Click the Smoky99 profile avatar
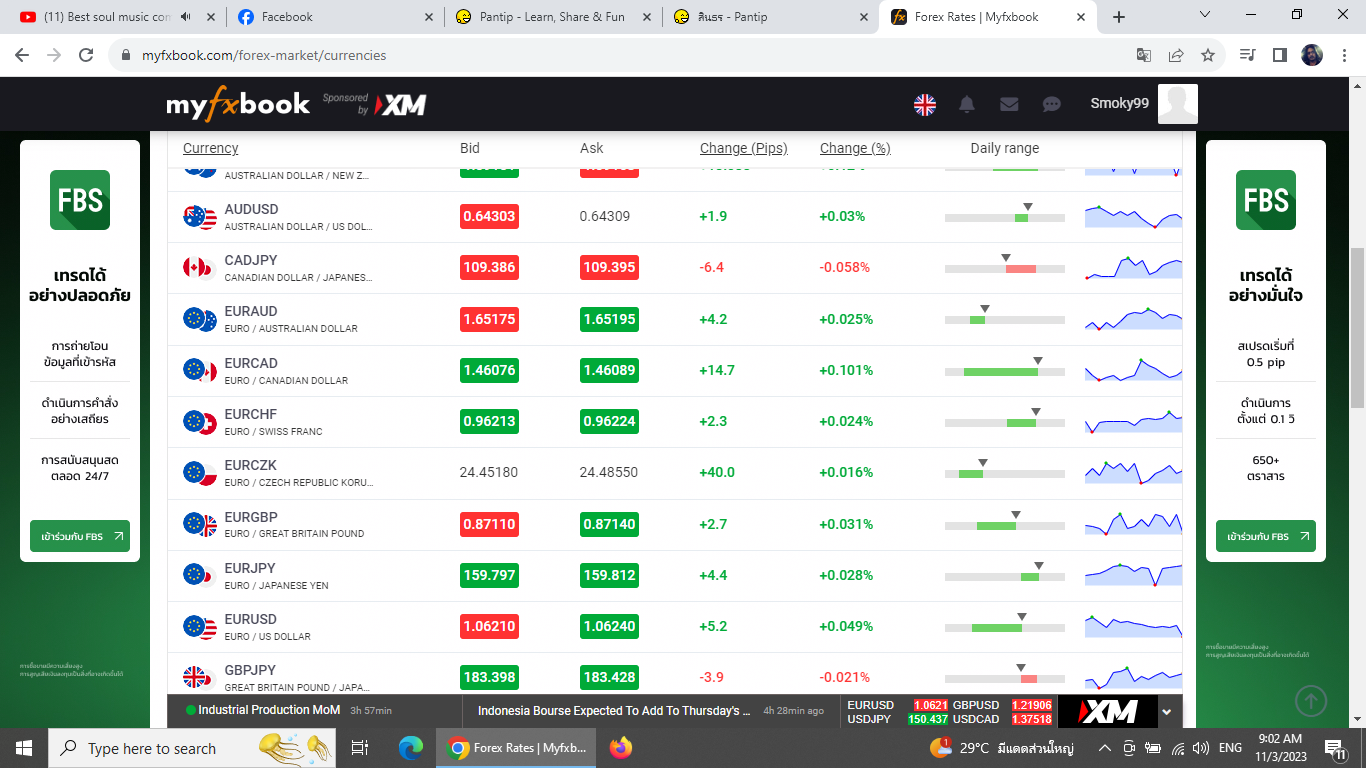1366x768 pixels. (x=1177, y=104)
